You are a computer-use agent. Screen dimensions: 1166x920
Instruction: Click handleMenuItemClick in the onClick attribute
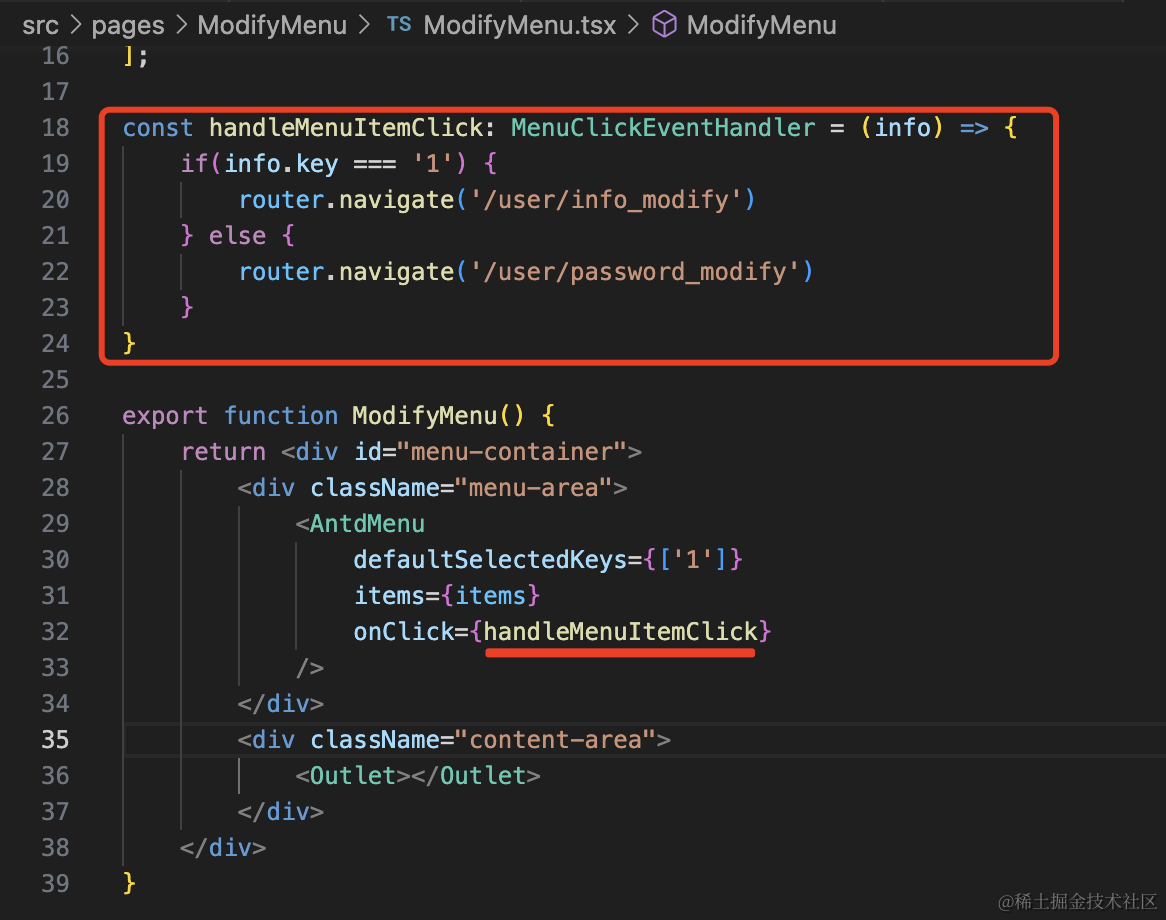pyautogui.click(x=620, y=632)
